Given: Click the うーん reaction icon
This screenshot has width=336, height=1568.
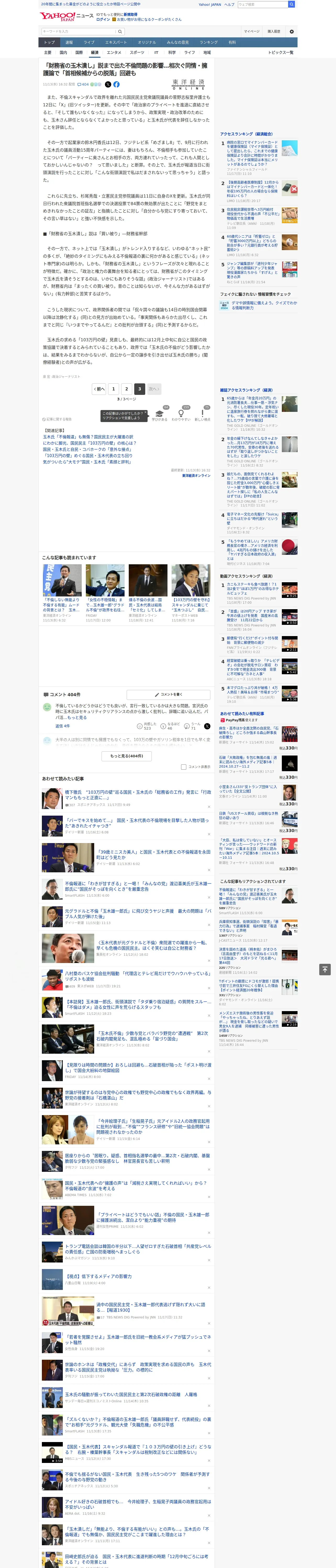Looking at the screenshot, I should (x=187, y=727).
